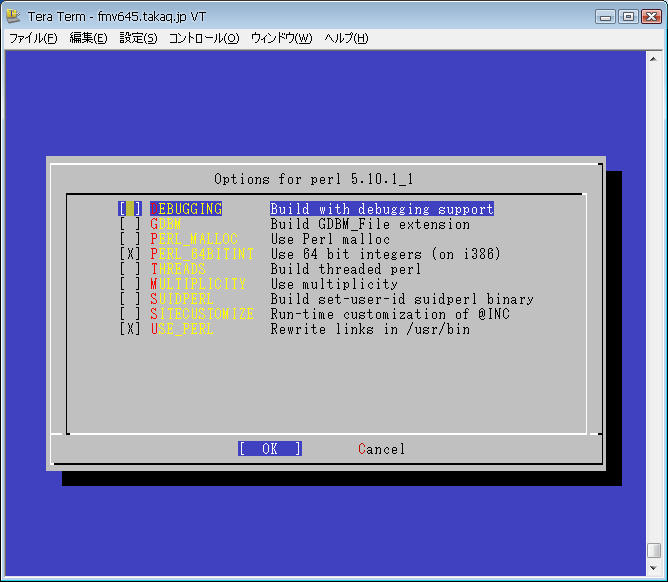Screen dimensions: 668x582
Task: Click 'Build set-user-id suidperl binary' text
Action: pos(402,299)
